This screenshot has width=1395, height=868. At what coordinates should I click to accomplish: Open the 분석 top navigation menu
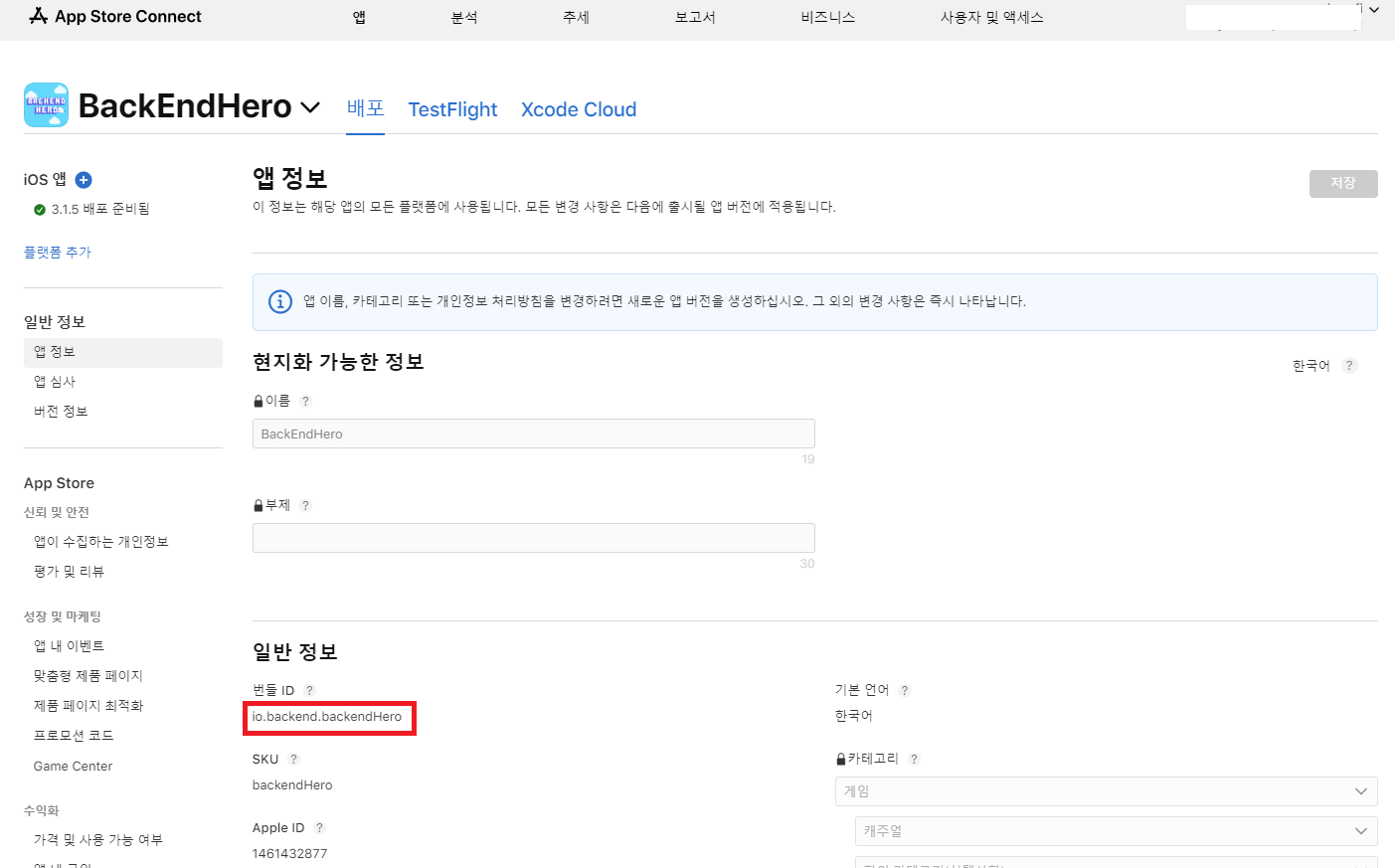463,17
